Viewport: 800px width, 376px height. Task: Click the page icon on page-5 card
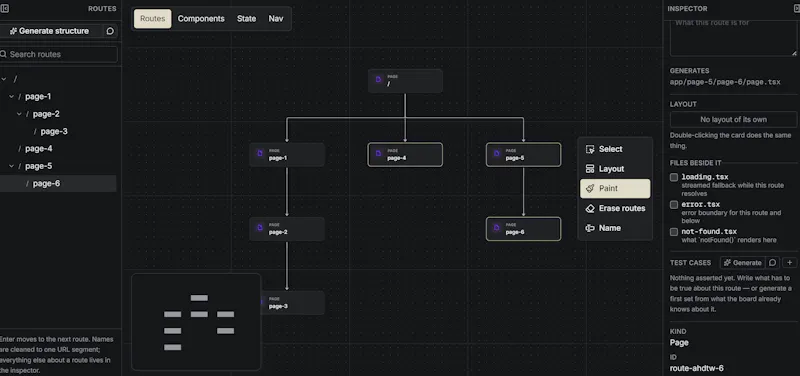pyautogui.click(x=496, y=153)
